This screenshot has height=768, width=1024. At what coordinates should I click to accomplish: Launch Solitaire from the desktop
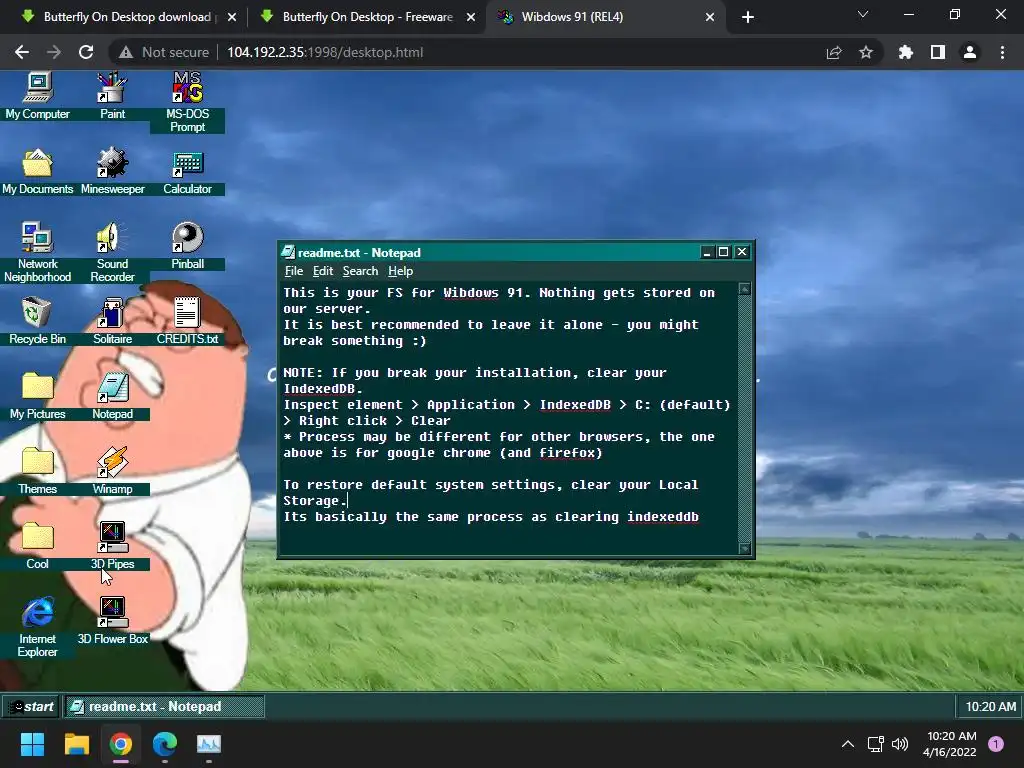click(112, 321)
